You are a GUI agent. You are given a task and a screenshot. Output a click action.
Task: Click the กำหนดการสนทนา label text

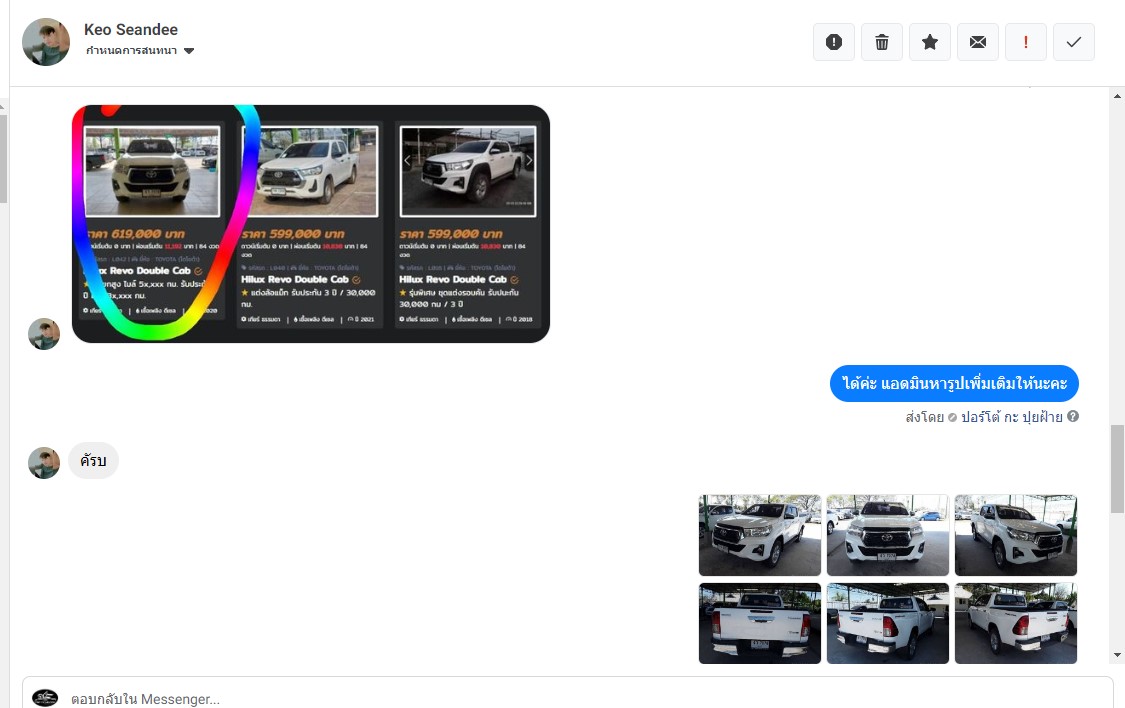point(131,51)
